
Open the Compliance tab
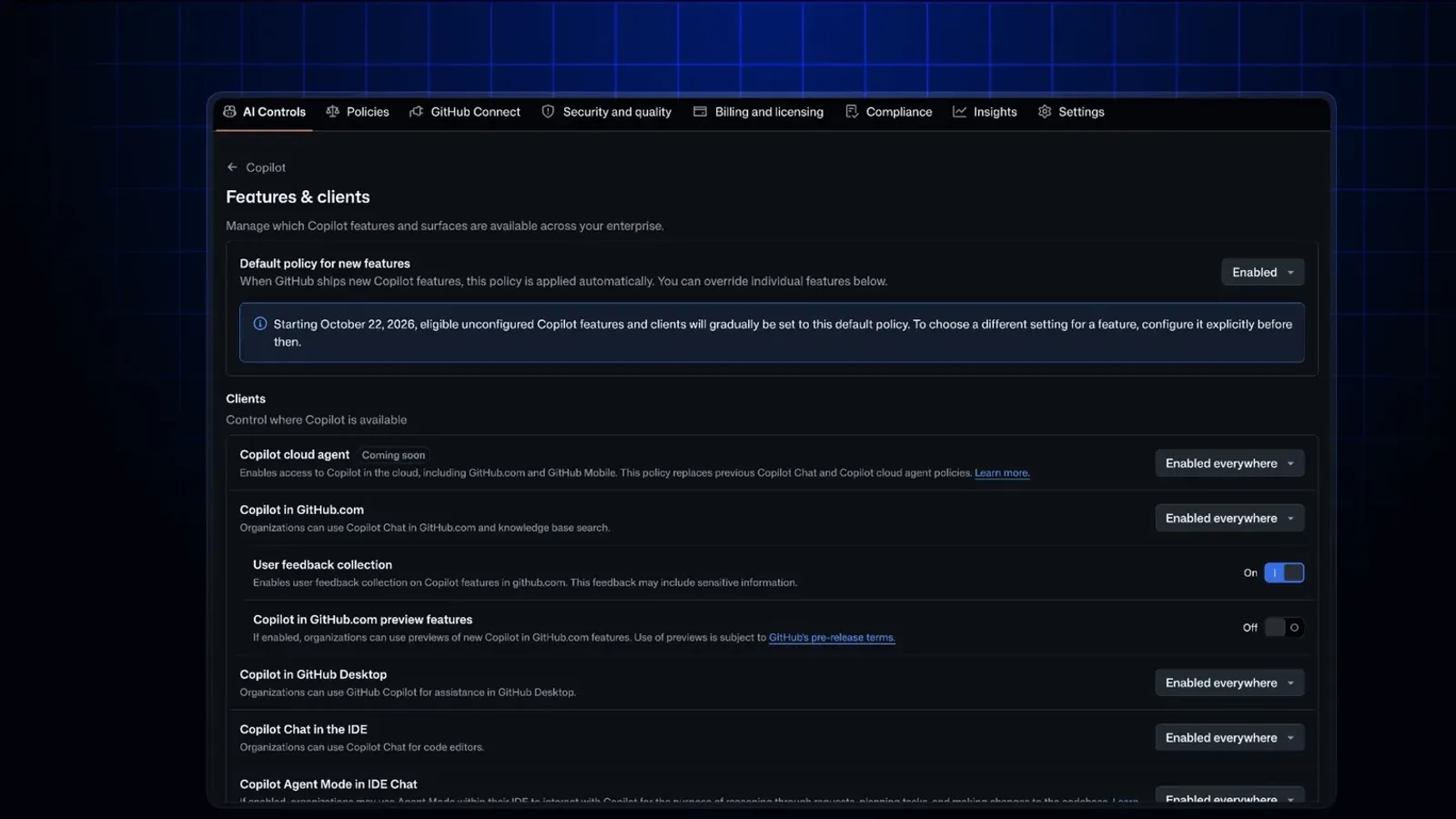[x=889, y=112]
